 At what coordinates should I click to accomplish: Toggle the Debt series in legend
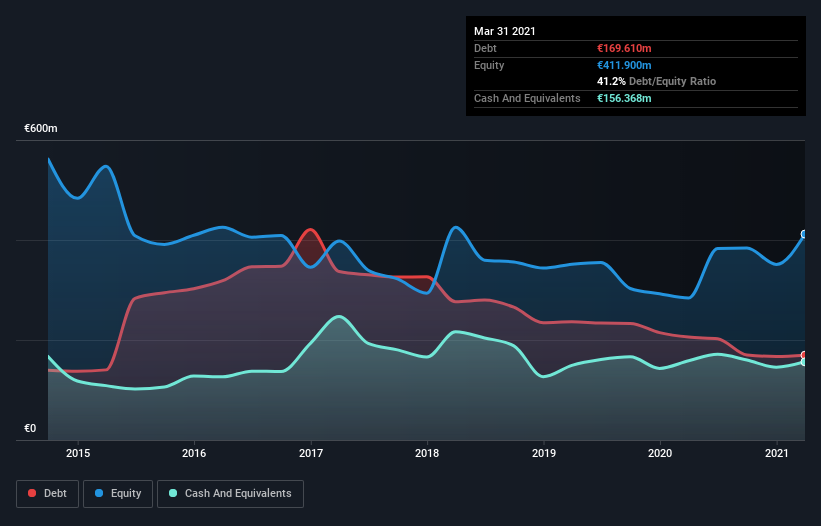pos(48,494)
